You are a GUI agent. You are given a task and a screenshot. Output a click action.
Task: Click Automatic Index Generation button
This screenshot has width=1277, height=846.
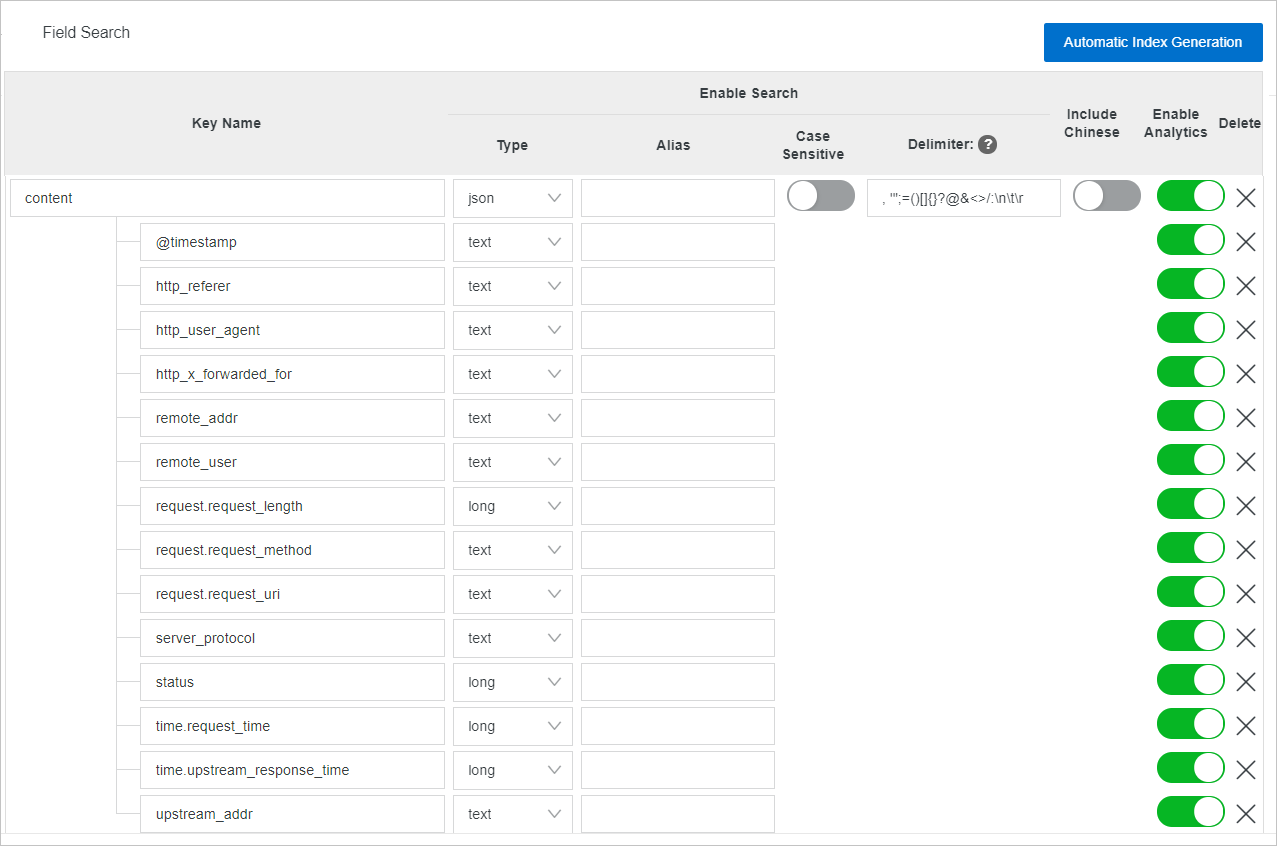pos(1153,42)
